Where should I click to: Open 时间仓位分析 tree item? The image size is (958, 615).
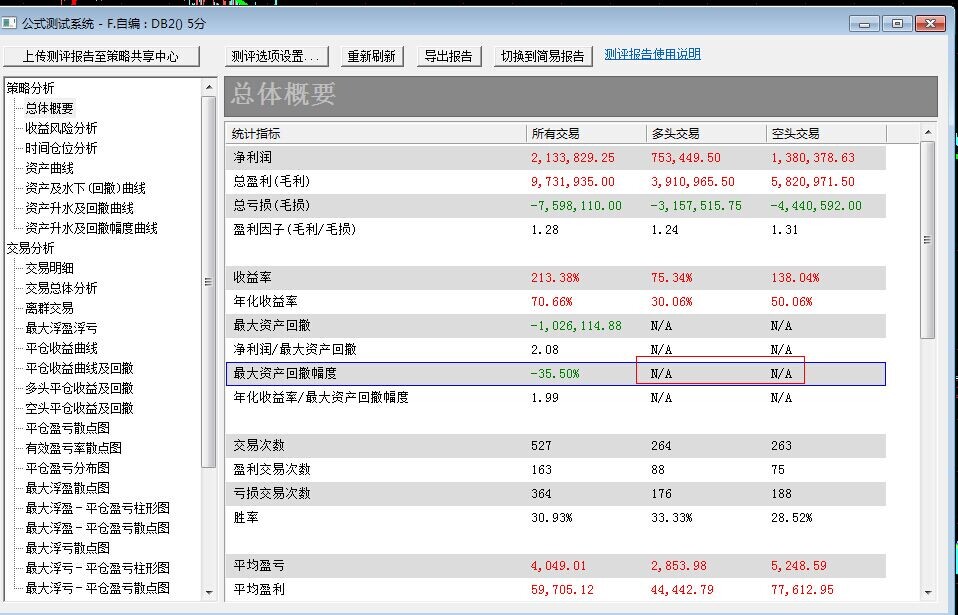61,148
